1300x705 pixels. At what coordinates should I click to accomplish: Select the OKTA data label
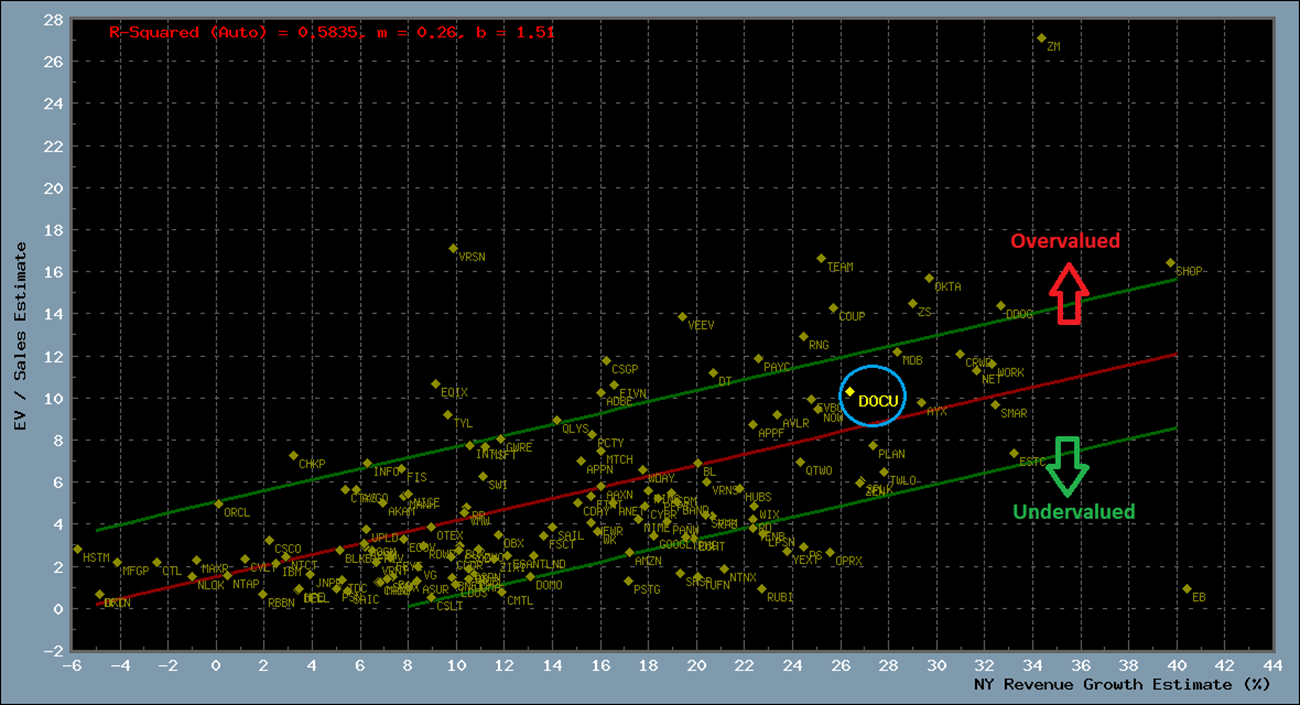[948, 286]
